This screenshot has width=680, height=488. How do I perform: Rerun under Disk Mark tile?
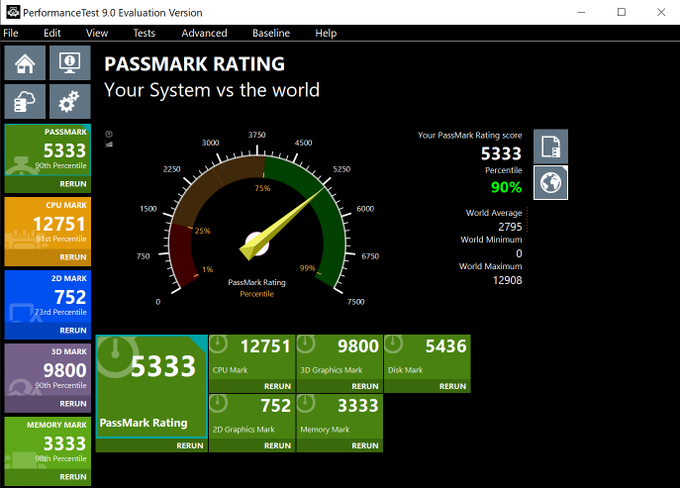453,386
